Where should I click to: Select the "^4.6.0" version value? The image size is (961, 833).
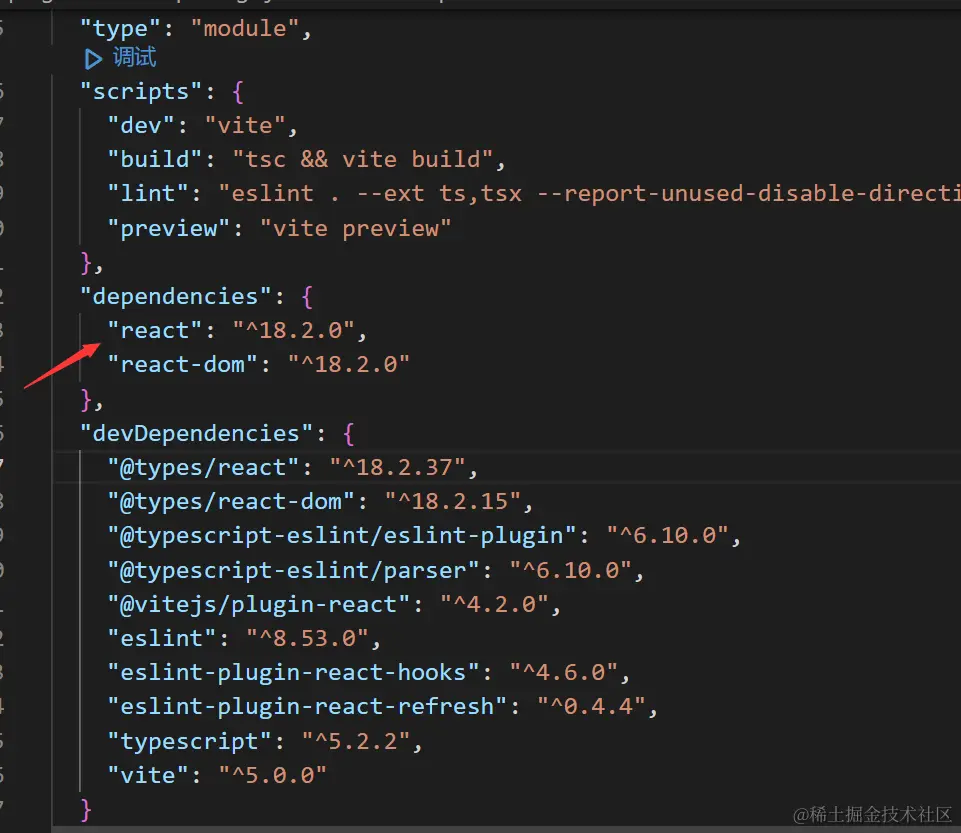(x=564, y=673)
